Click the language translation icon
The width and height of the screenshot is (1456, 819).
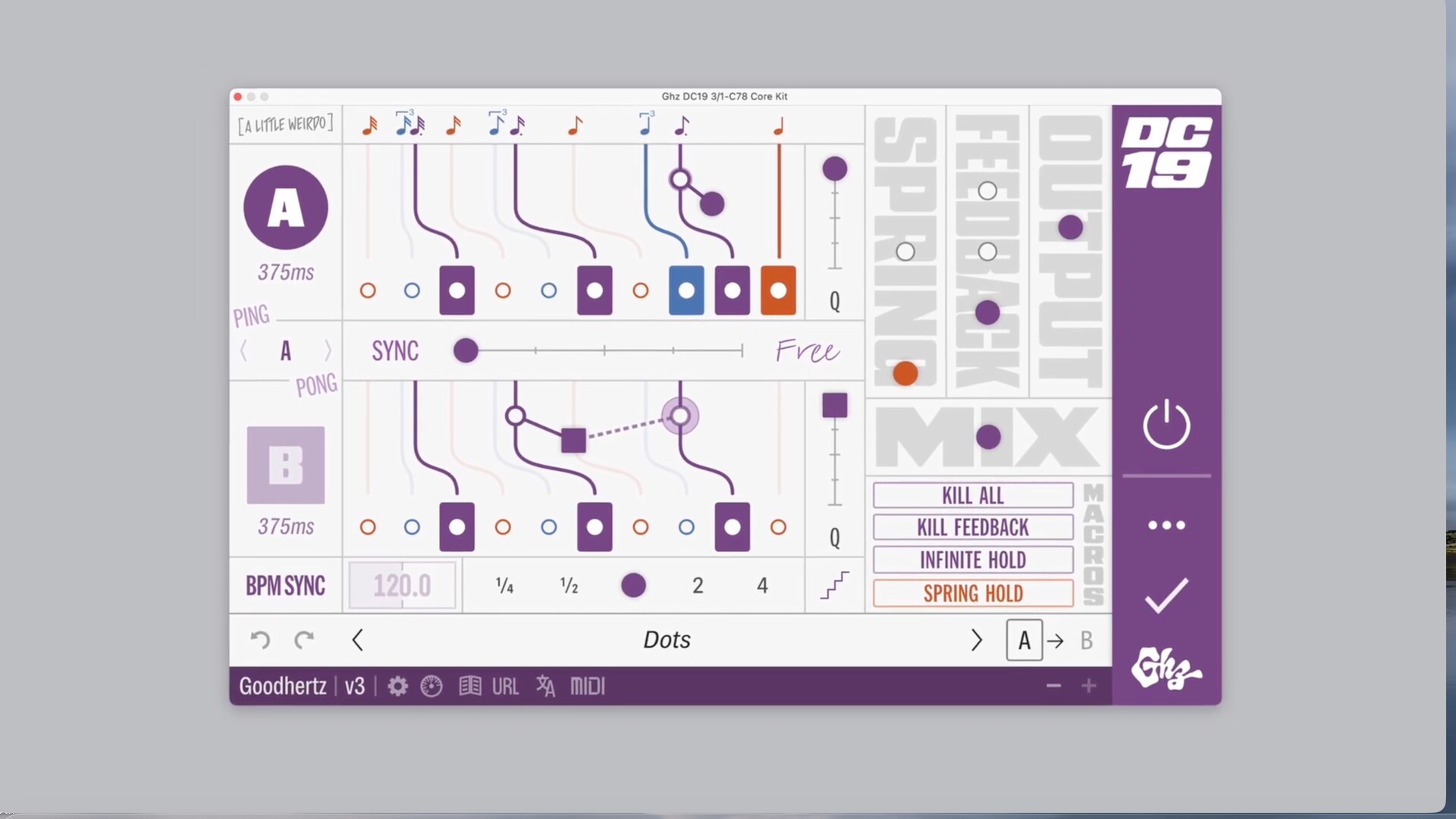(545, 686)
